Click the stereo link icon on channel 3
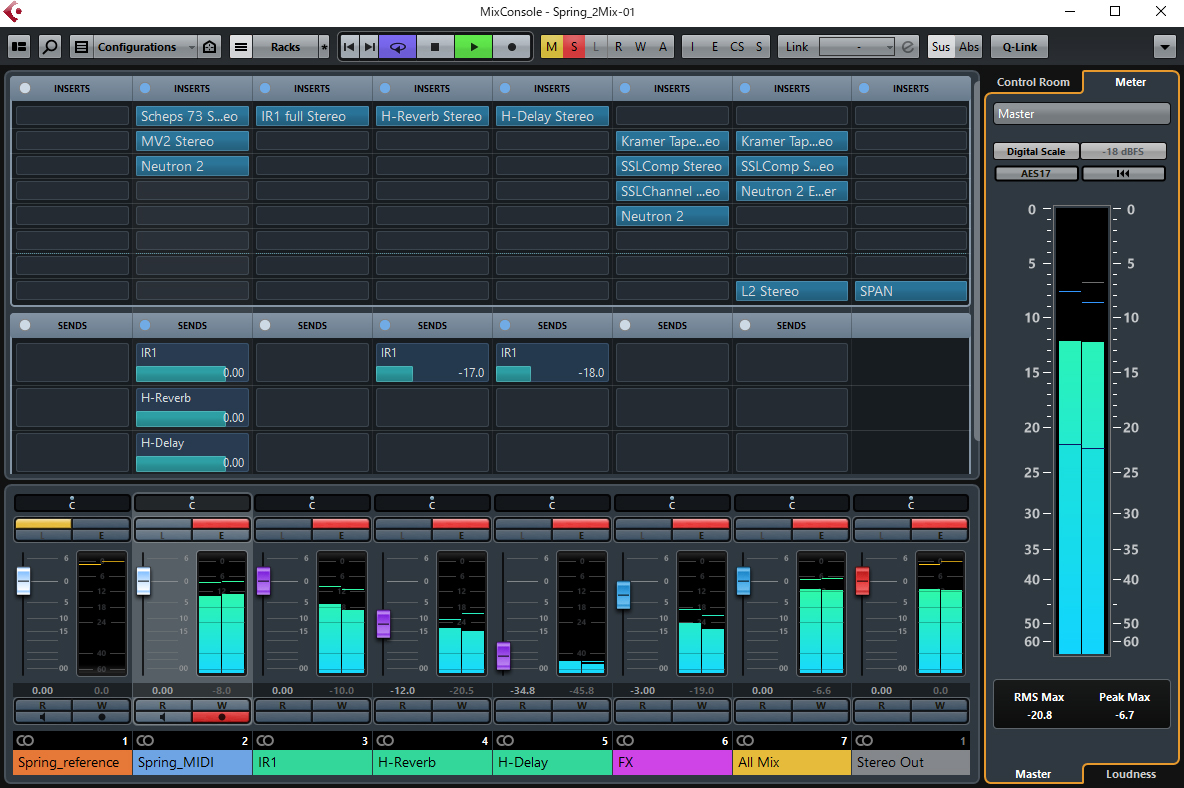Screen dimensions: 1184x788 pos(265,740)
